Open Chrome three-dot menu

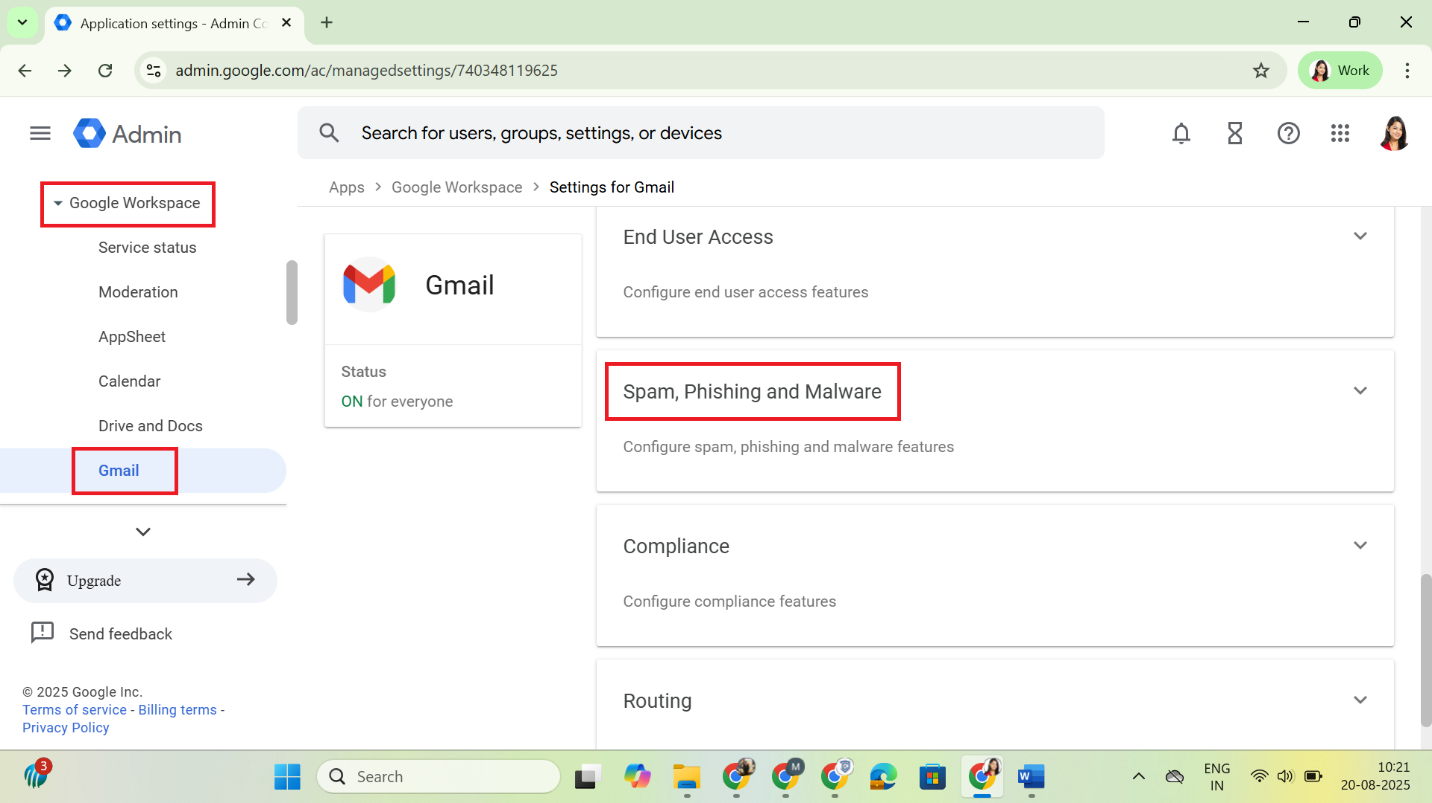pyautogui.click(x=1407, y=70)
